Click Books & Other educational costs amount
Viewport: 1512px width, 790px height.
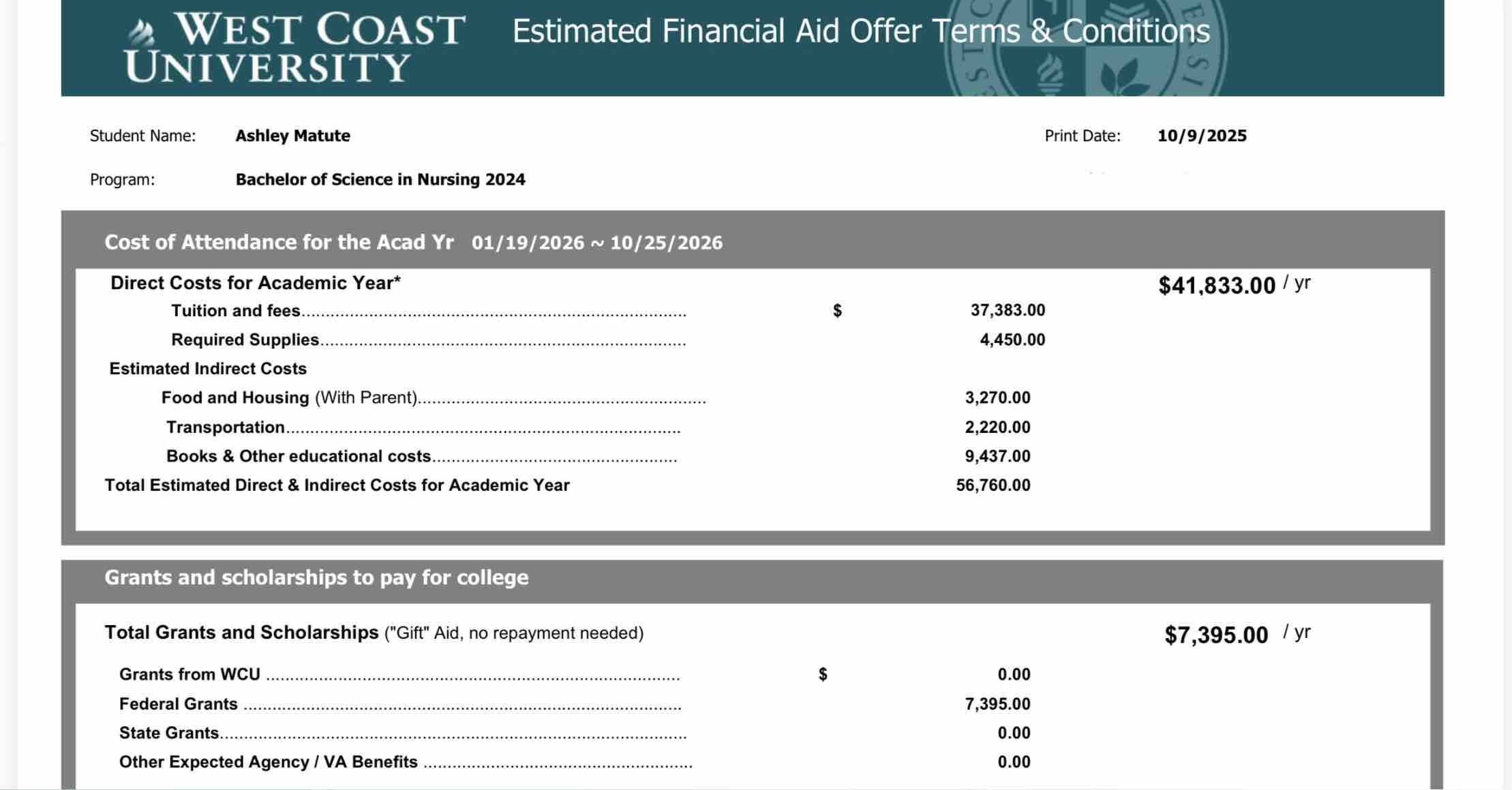click(997, 456)
